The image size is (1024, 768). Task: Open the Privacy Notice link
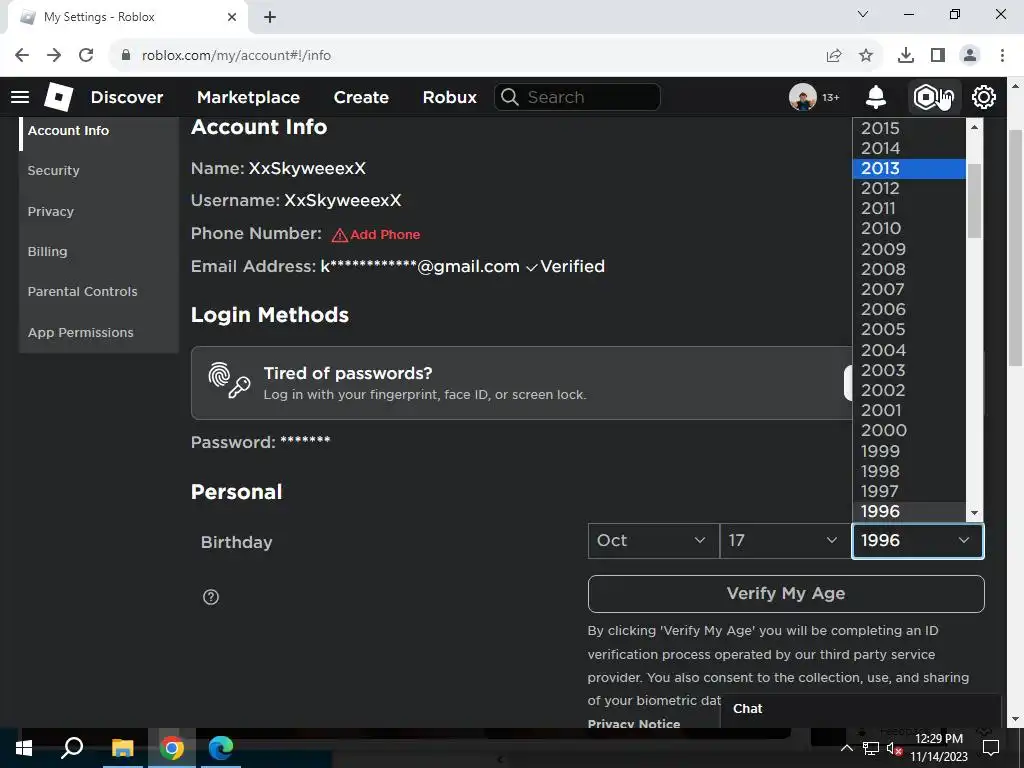[633, 723]
